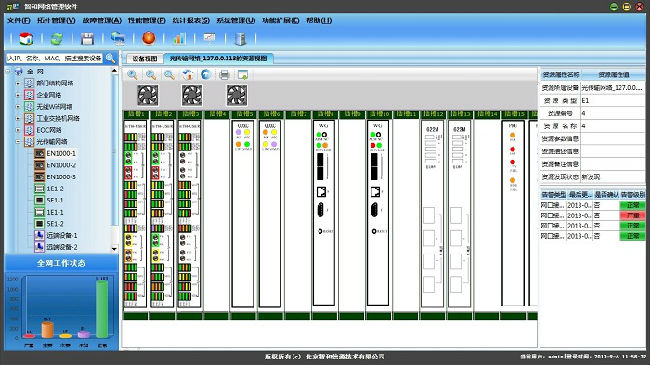Image resolution: width=650 pixels, height=365 pixels.
Task: Select EN1000-1 in the device tree
Action: [x=61, y=153]
